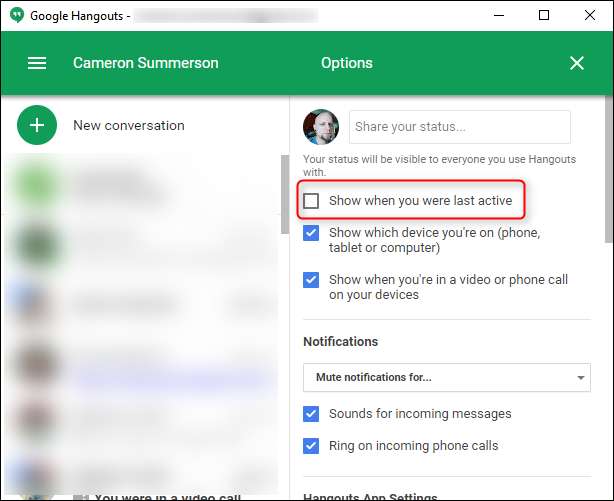The height and width of the screenshot is (501, 614).
Task: Open the Mute notifications for dropdown
Action: tap(447, 378)
